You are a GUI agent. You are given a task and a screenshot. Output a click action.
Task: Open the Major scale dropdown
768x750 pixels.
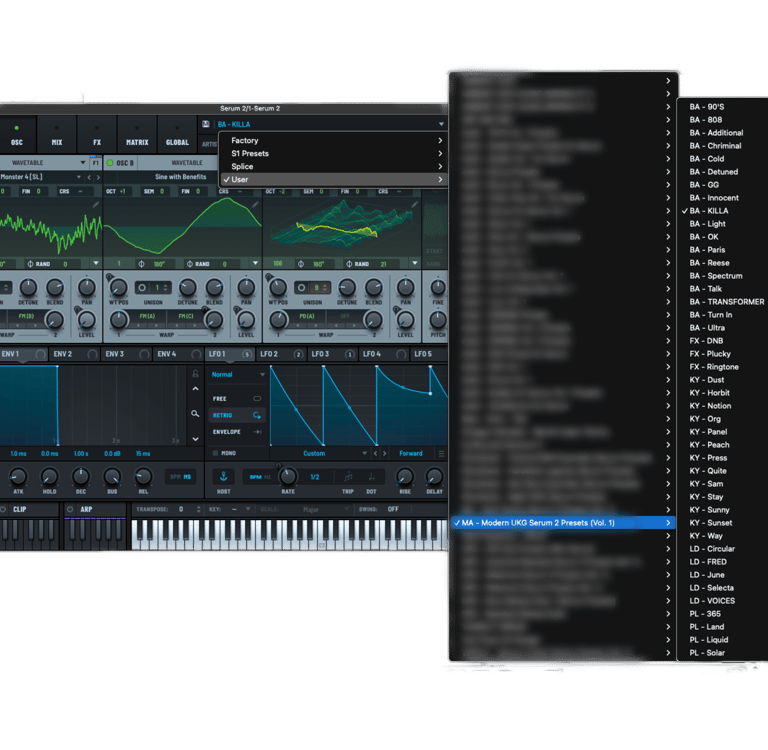coord(346,509)
